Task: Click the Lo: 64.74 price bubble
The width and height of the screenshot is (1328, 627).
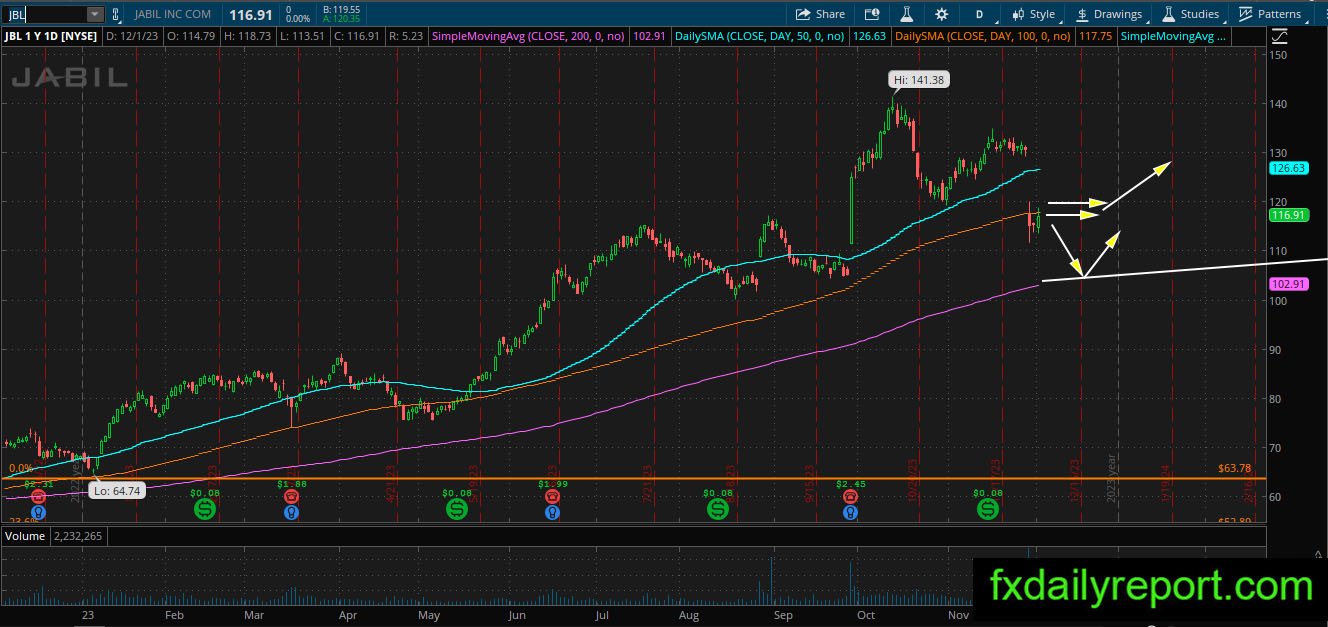Action: pyautogui.click(x=119, y=490)
